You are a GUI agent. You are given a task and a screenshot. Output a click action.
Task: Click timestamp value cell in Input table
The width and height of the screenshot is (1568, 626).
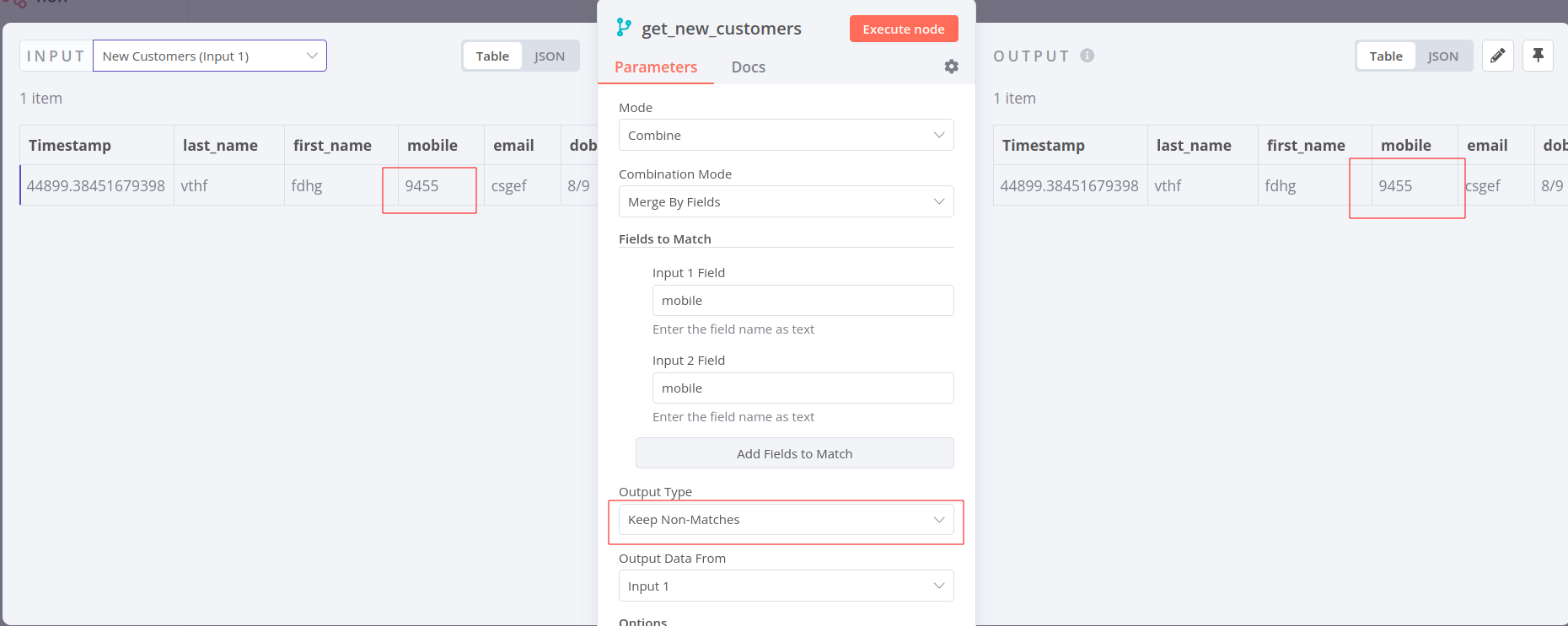click(x=97, y=185)
